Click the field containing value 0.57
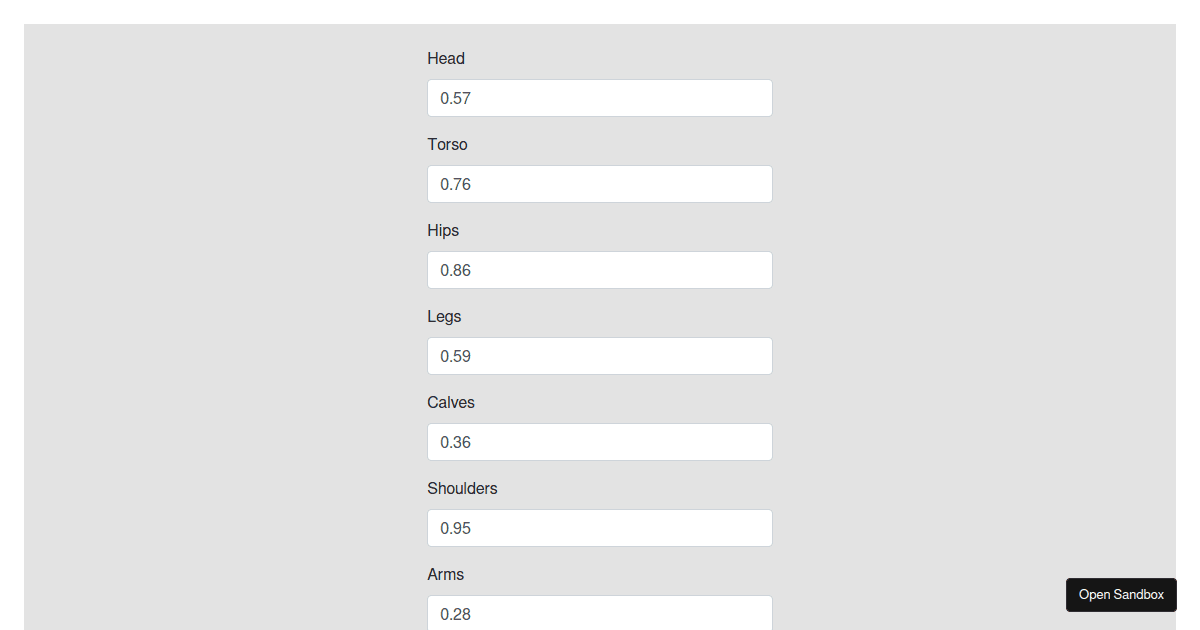 tap(600, 98)
